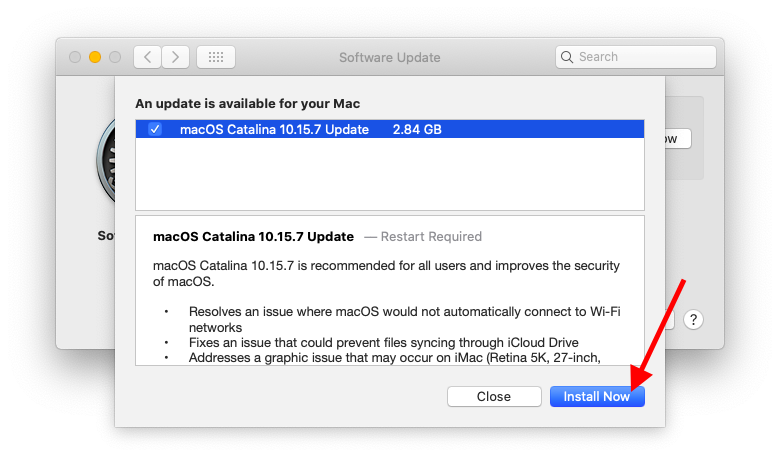Viewport: 780px width, 454px height.
Task: Minimize window with the yellow button
Action: click(95, 57)
